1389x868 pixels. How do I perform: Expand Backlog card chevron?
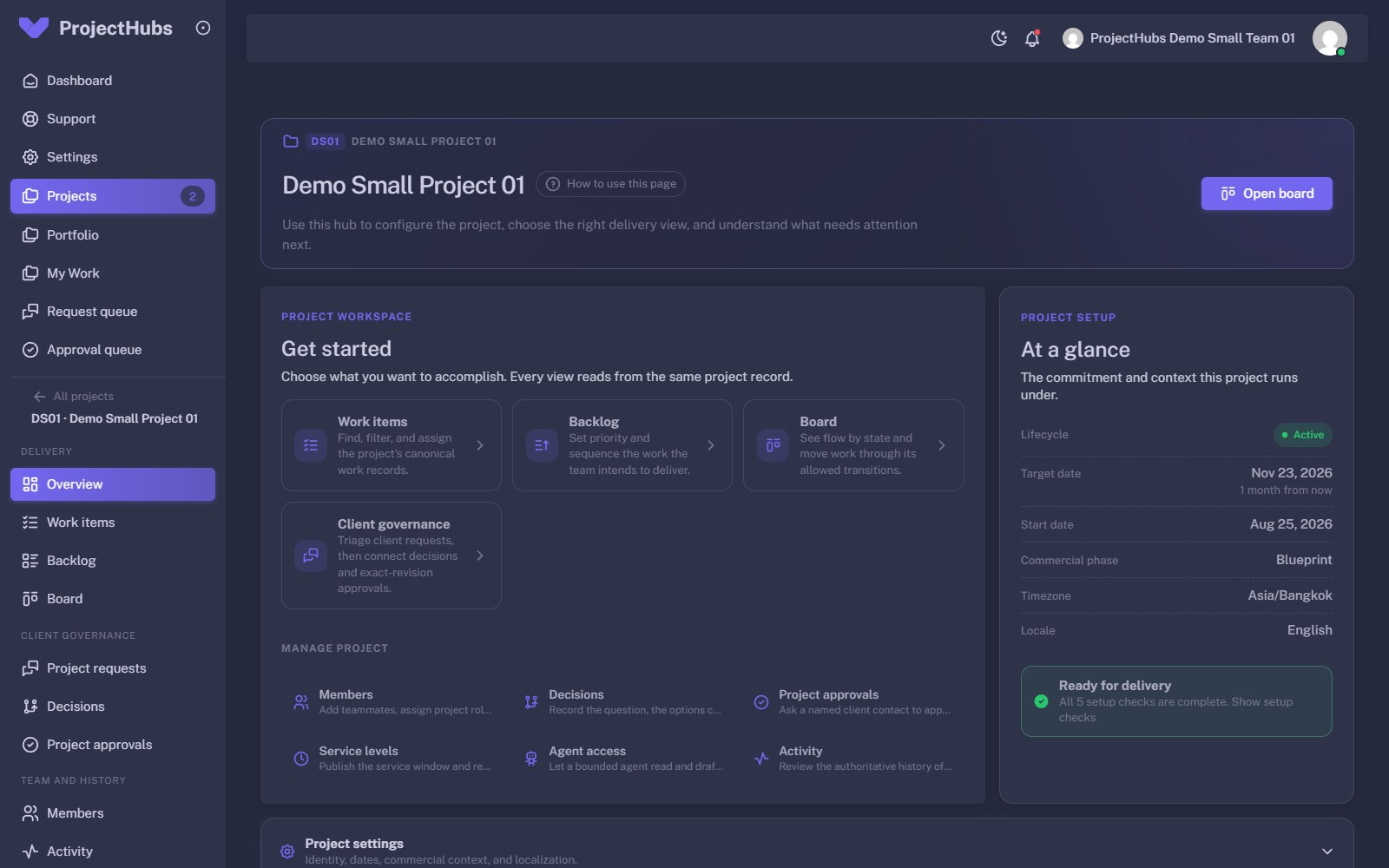(x=711, y=445)
